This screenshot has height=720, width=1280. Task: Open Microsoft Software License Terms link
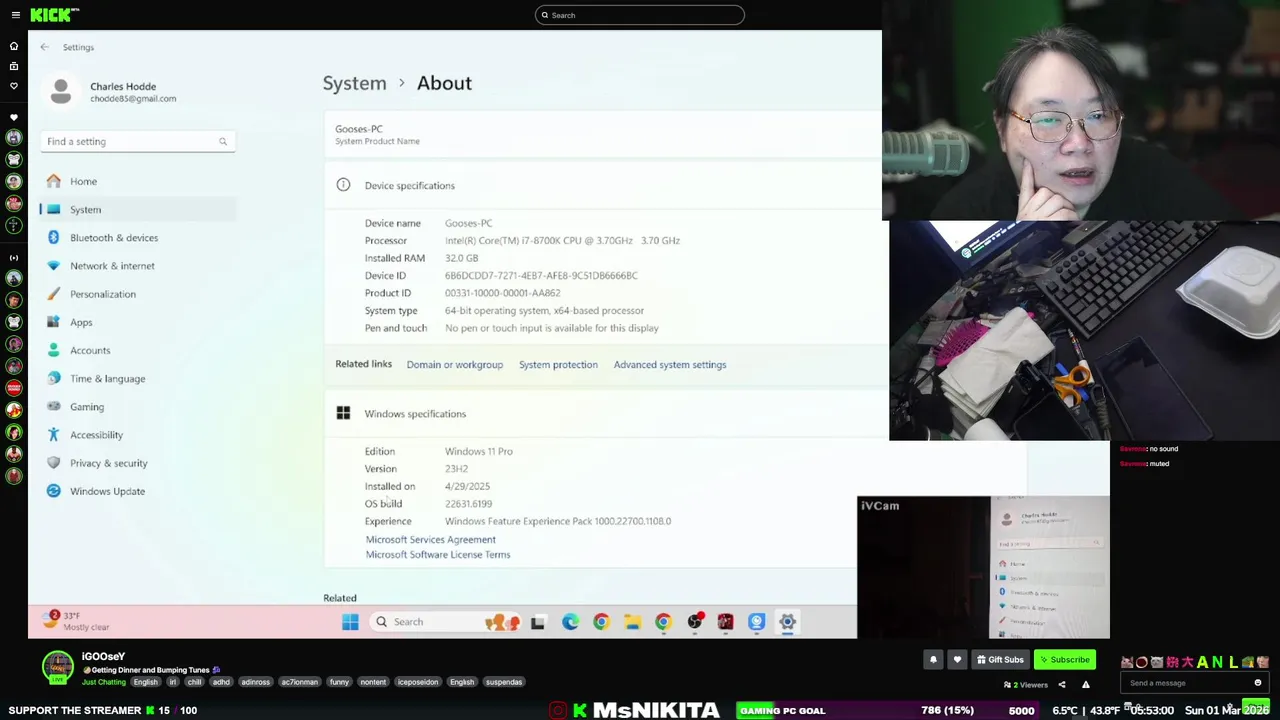point(437,555)
